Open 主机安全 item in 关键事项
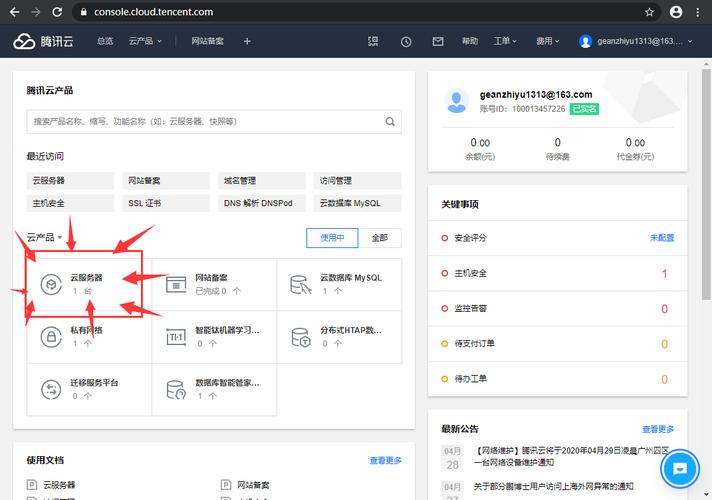 point(558,273)
